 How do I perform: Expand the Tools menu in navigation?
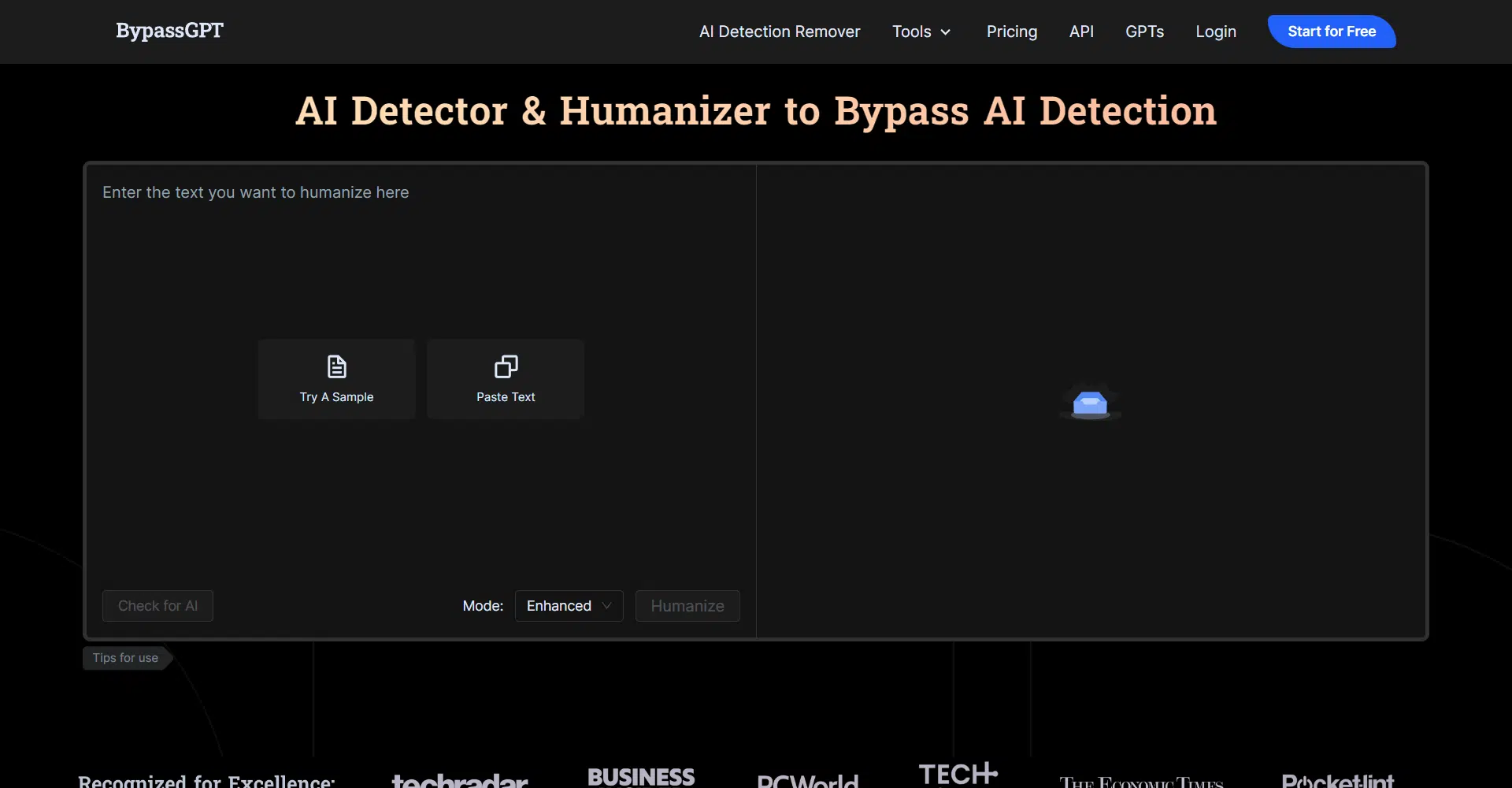[921, 32]
